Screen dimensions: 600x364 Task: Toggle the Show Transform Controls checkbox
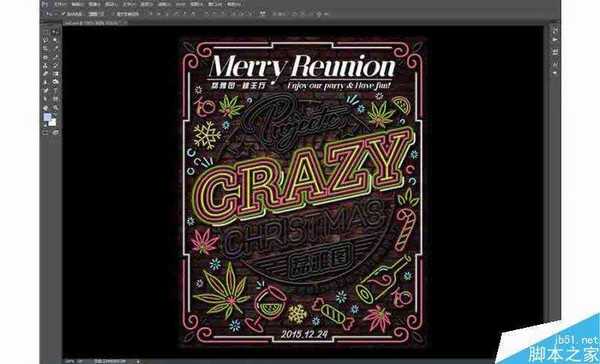point(113,14)
